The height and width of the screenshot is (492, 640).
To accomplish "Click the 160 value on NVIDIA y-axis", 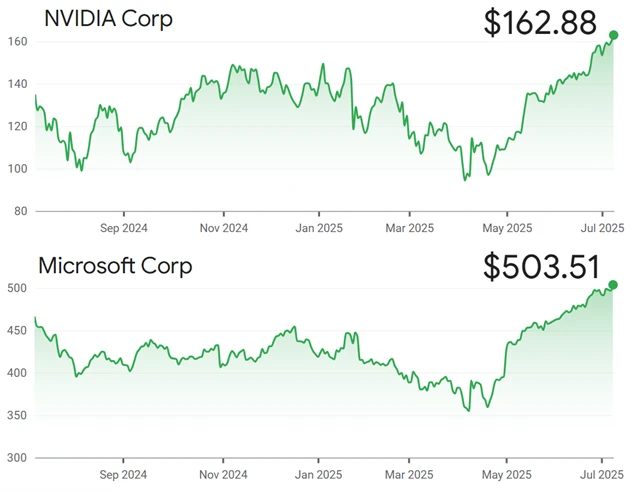I will click(x=17, y=41).
